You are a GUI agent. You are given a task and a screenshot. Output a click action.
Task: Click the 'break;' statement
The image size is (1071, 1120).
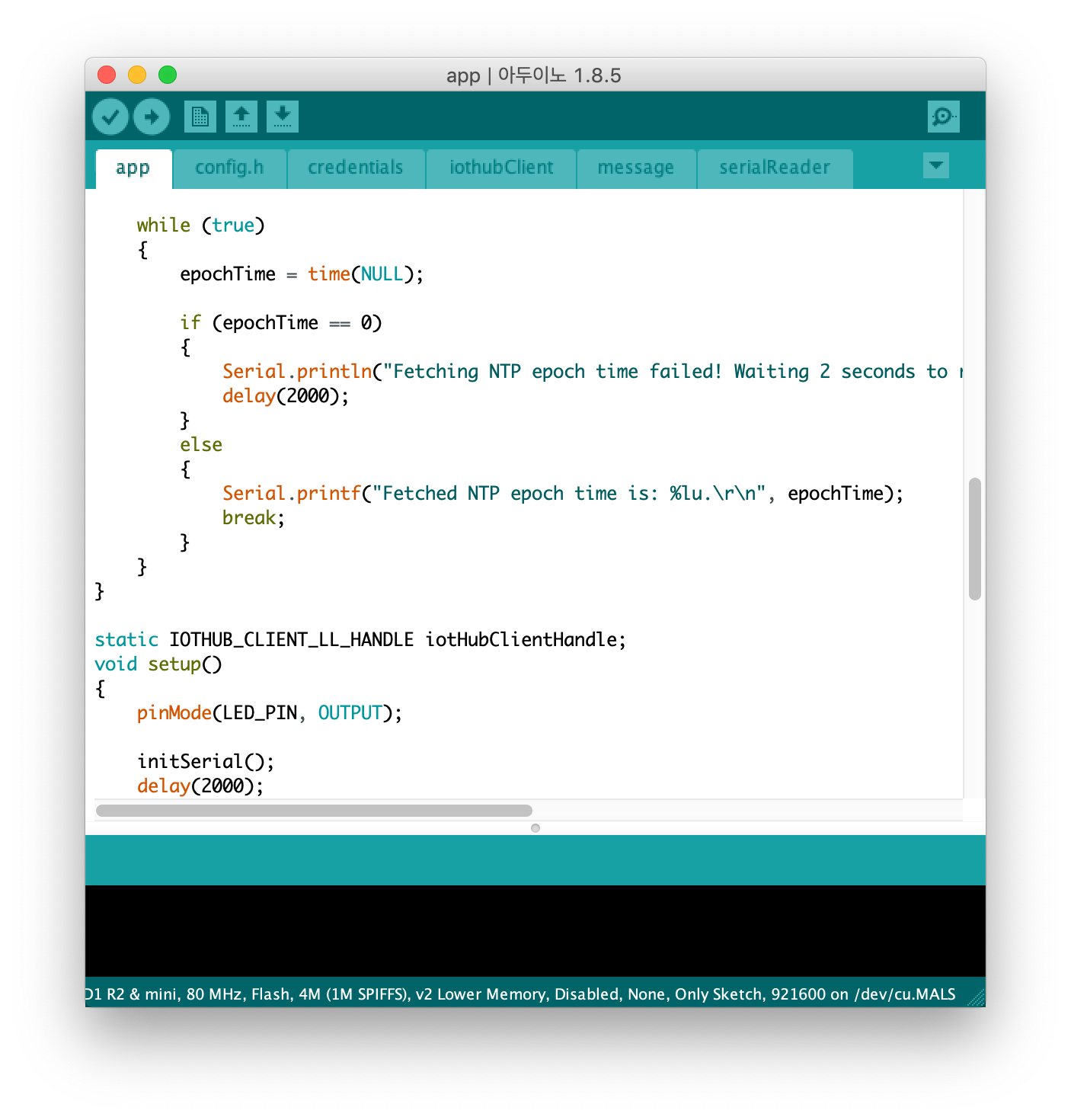(x=254, y=518)
